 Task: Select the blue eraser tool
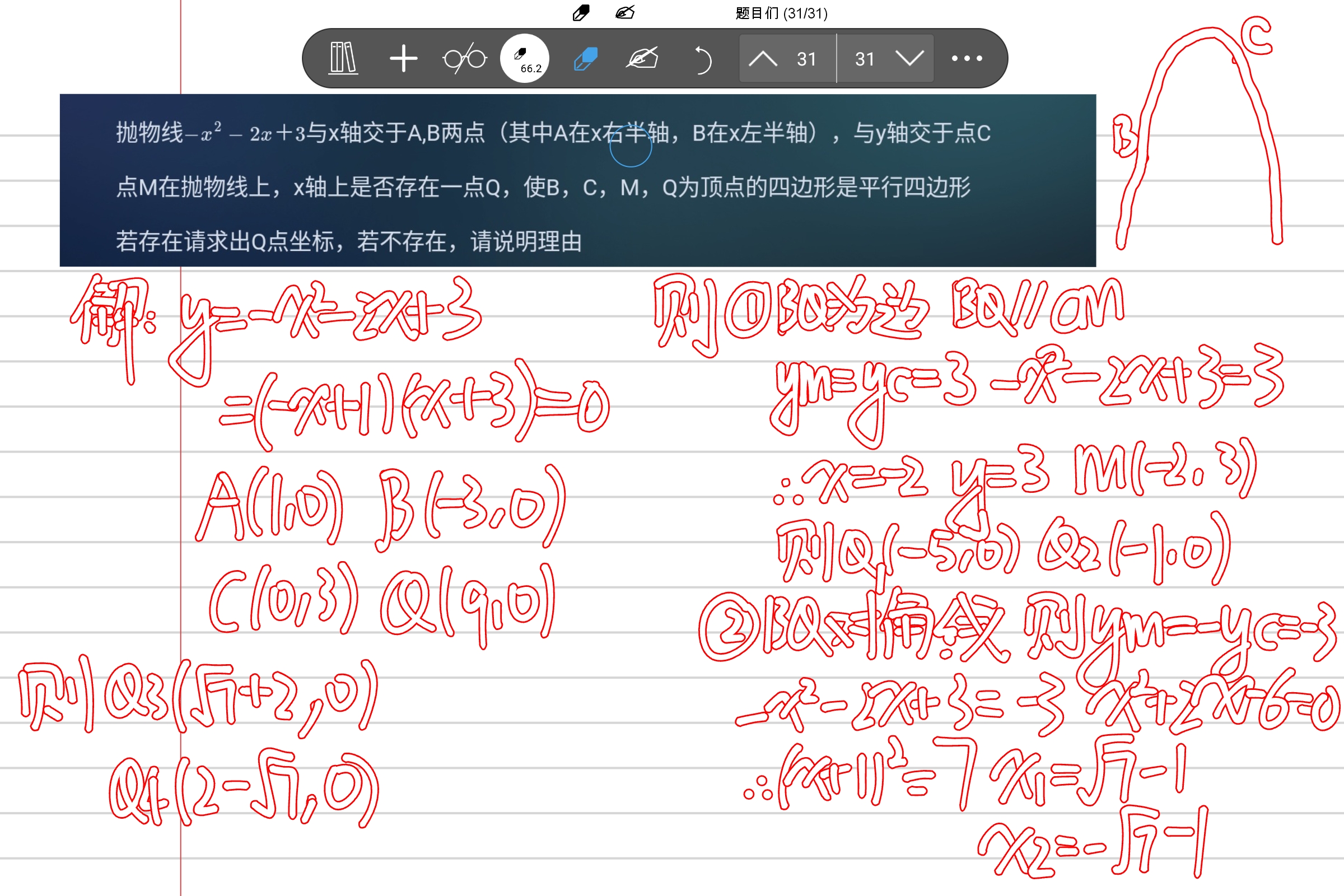(586, 58)
